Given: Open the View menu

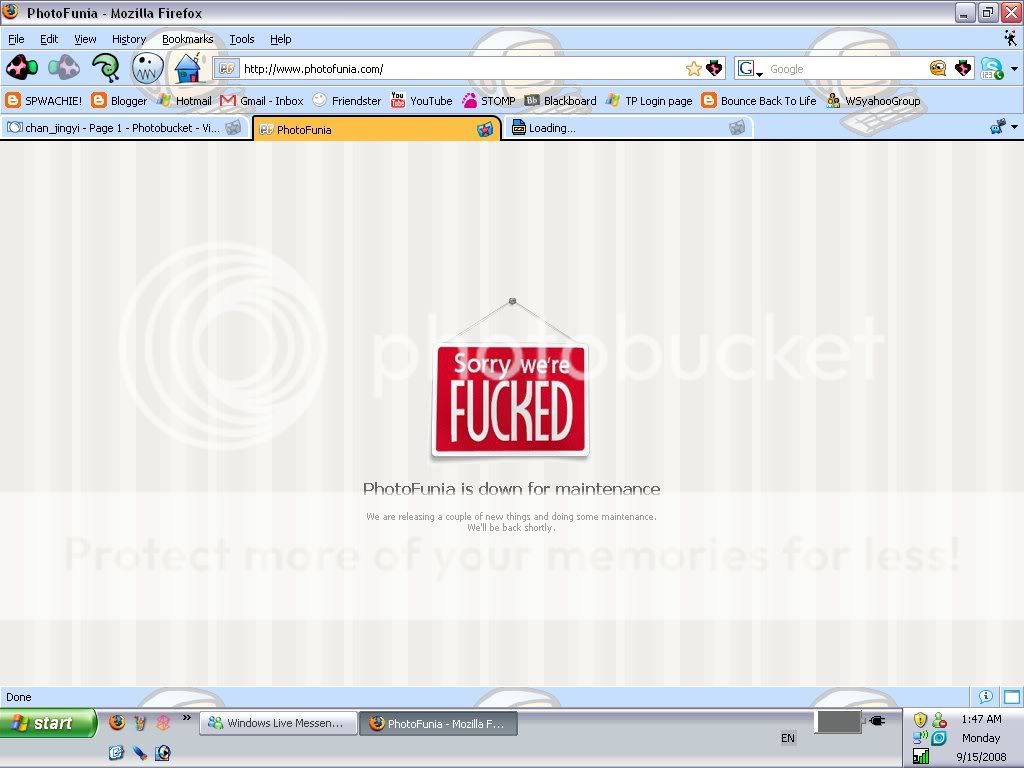Looking at the screenshot, I should (x=85, y=39).
